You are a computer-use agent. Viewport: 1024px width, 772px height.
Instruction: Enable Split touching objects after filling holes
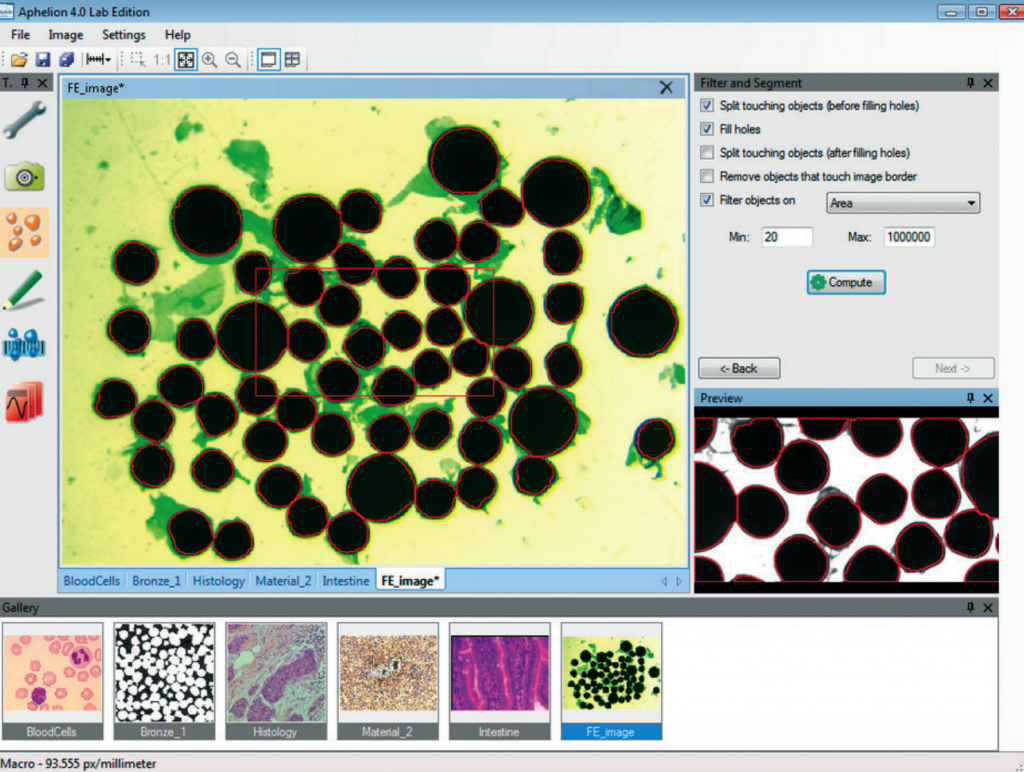click(x=707, y=153)
